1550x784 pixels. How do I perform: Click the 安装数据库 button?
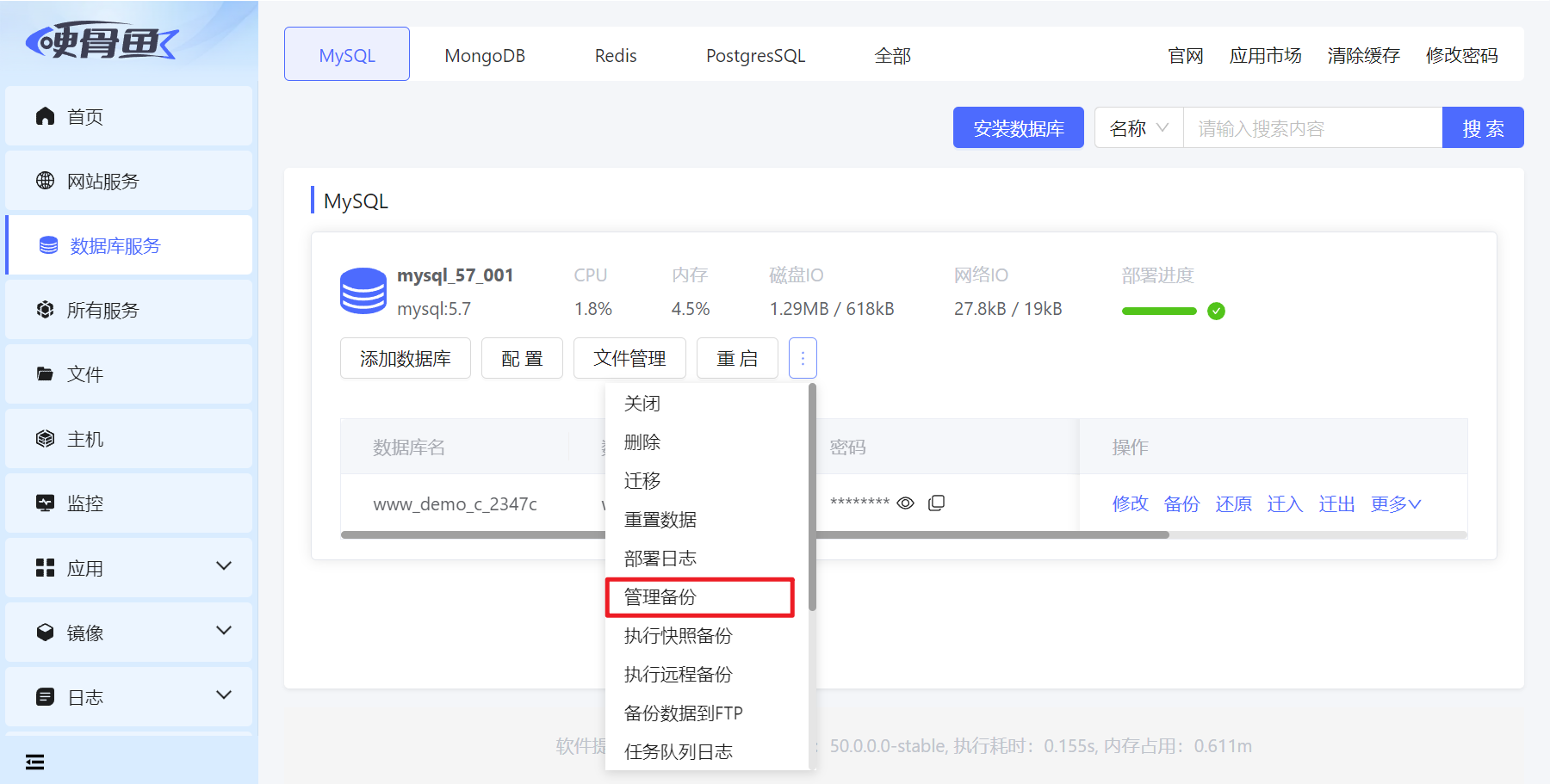coord(1018,127)
